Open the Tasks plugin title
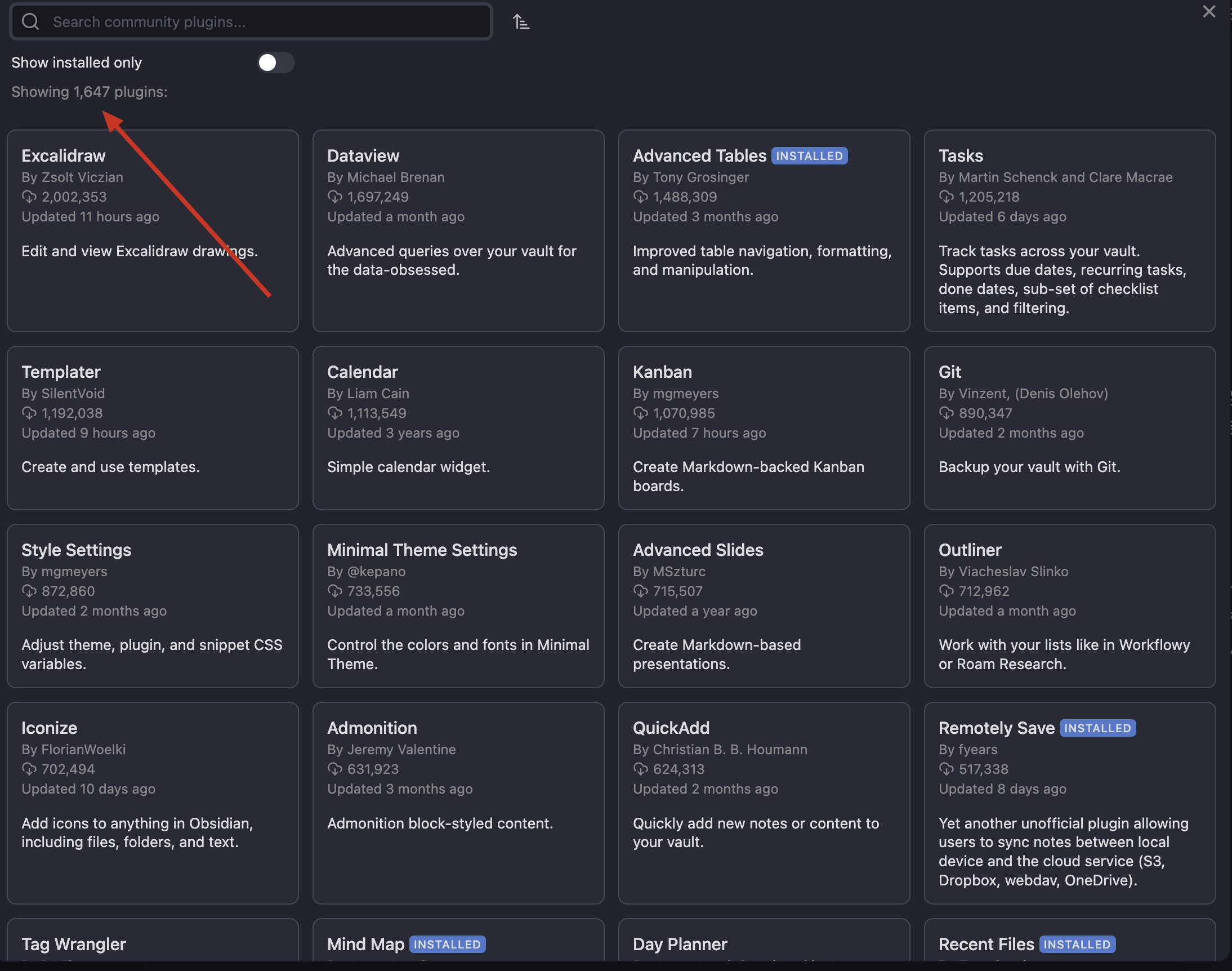Screen dimensions: 1232x971 (x=961, y=156)
